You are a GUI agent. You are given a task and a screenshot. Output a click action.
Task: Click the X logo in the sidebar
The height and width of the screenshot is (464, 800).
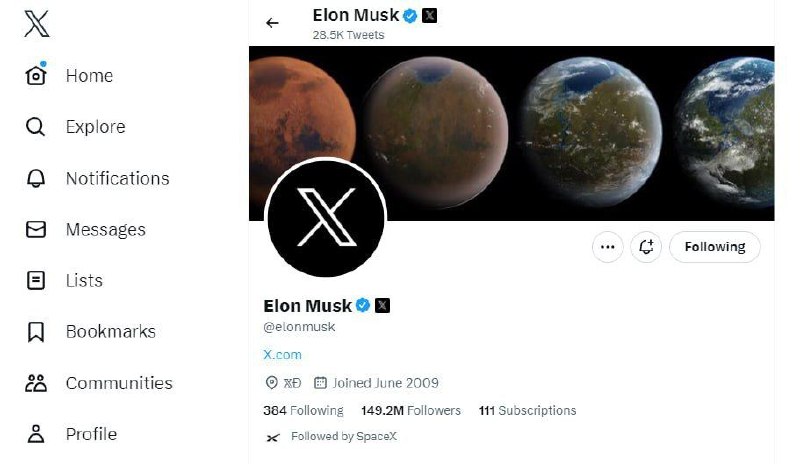click(x=36, y=24)
